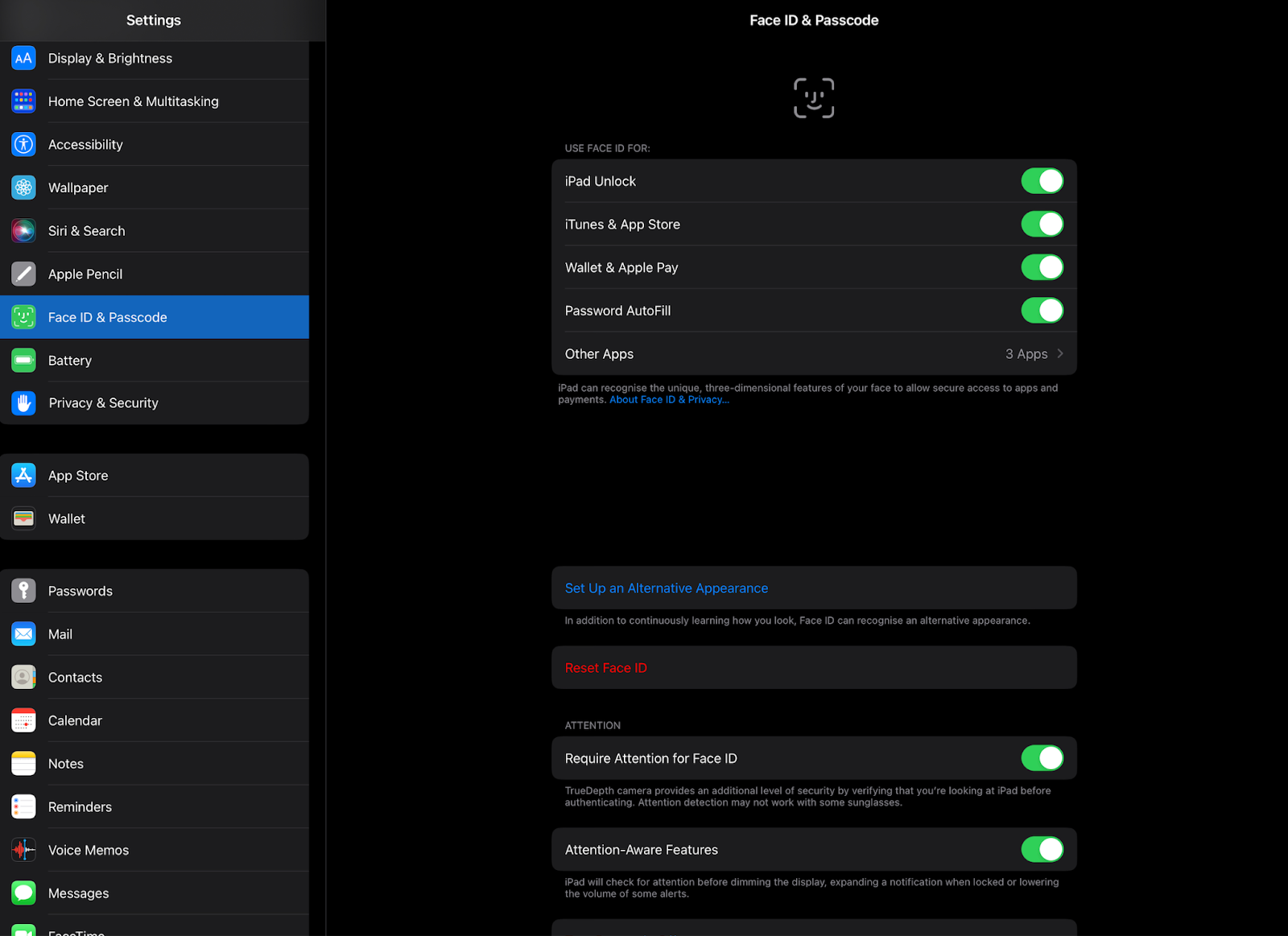Expand Other Apps chevron

(1060, 354)
